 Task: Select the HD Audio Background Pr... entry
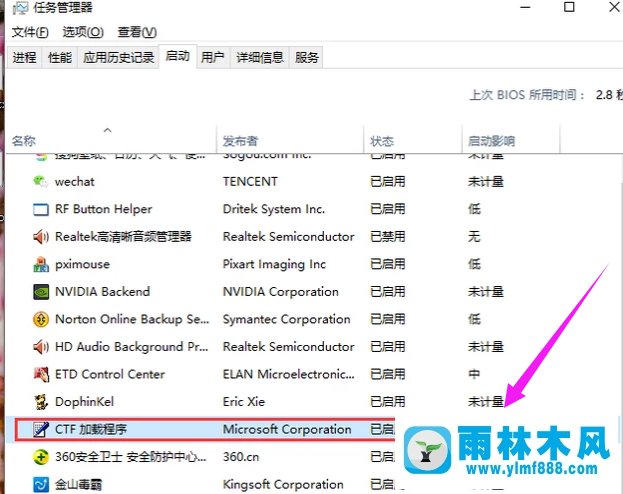132,347
